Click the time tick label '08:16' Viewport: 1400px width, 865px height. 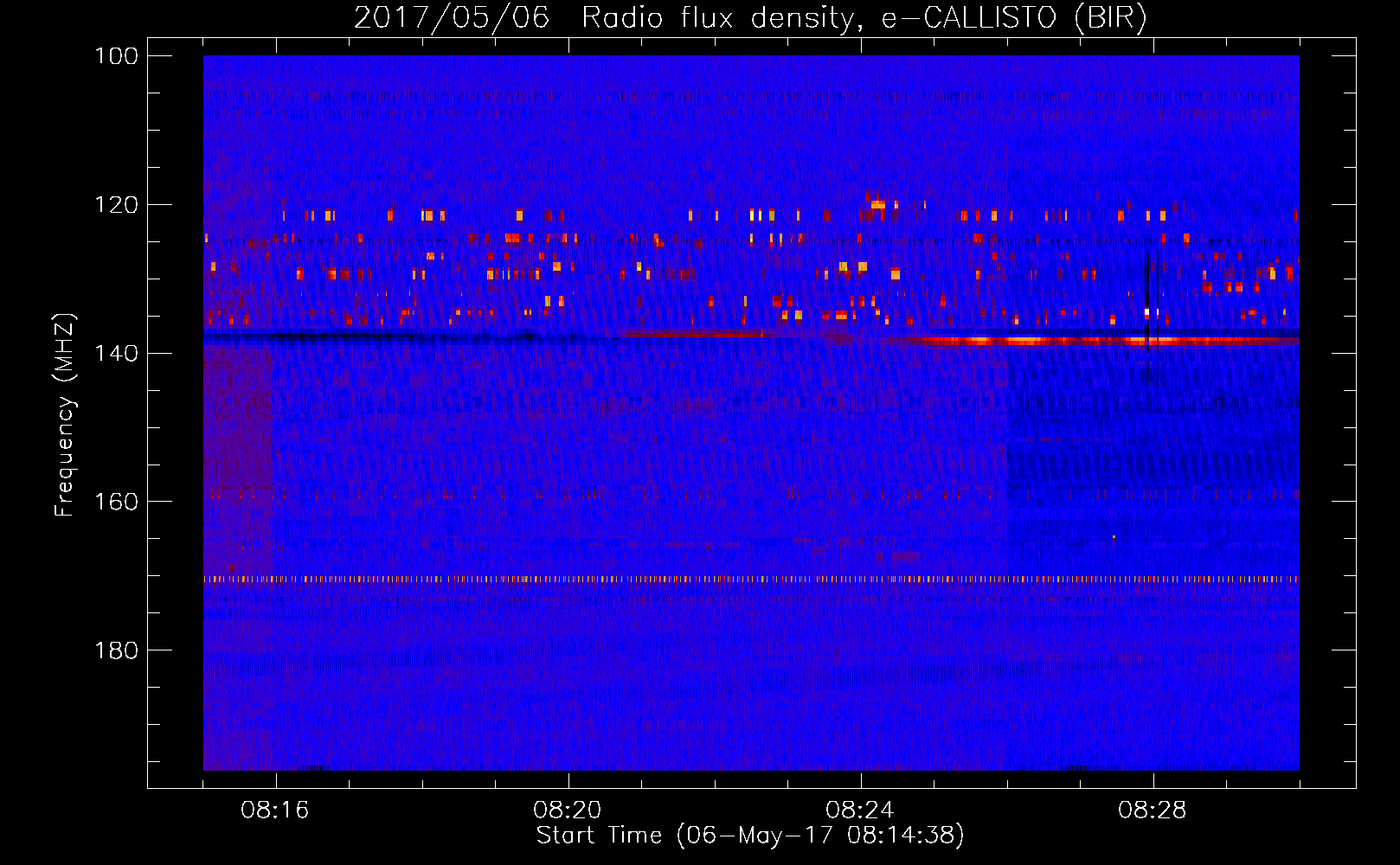[x=275, y=811]
